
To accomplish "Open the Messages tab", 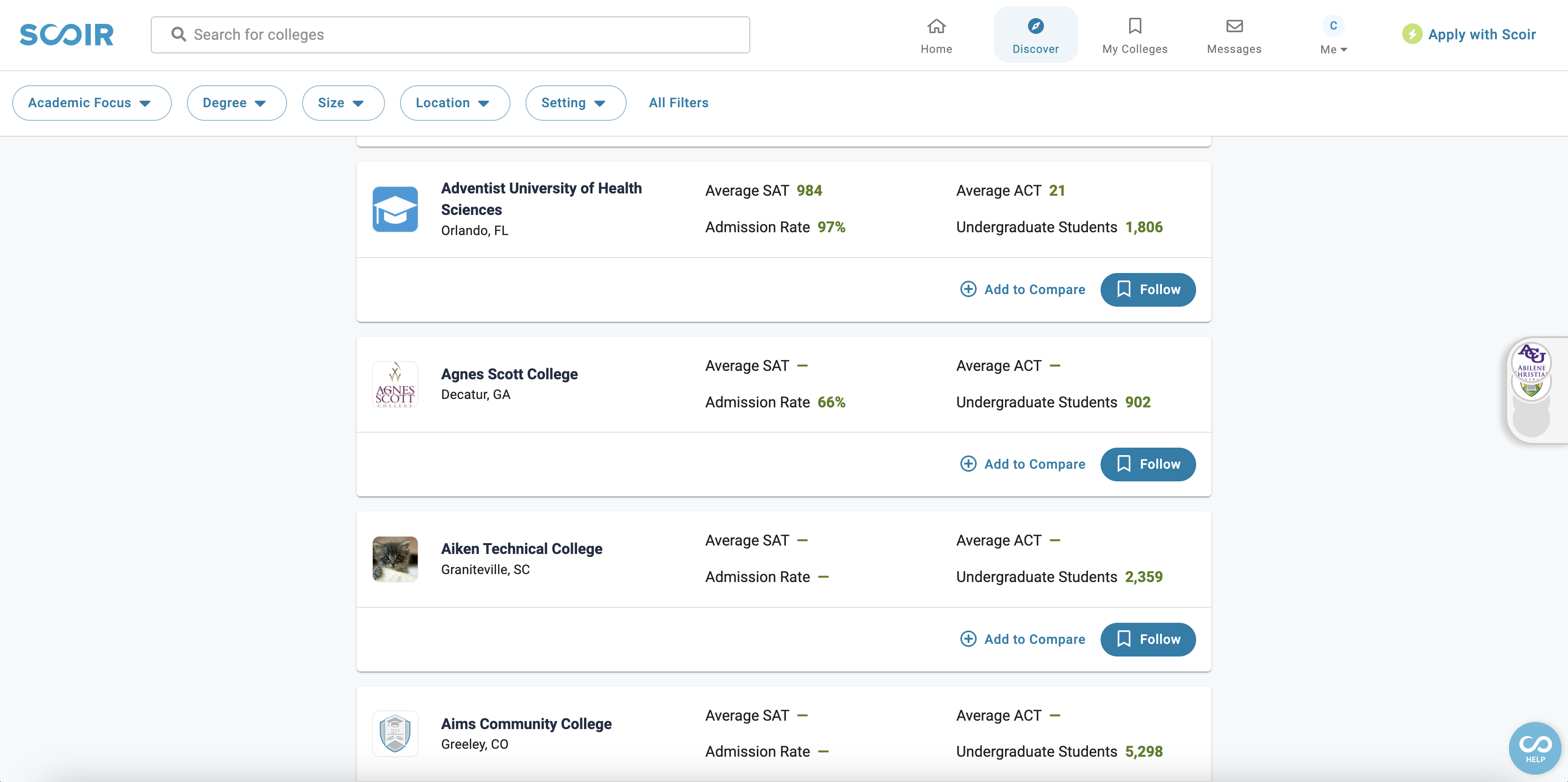I will point(1234,35).
